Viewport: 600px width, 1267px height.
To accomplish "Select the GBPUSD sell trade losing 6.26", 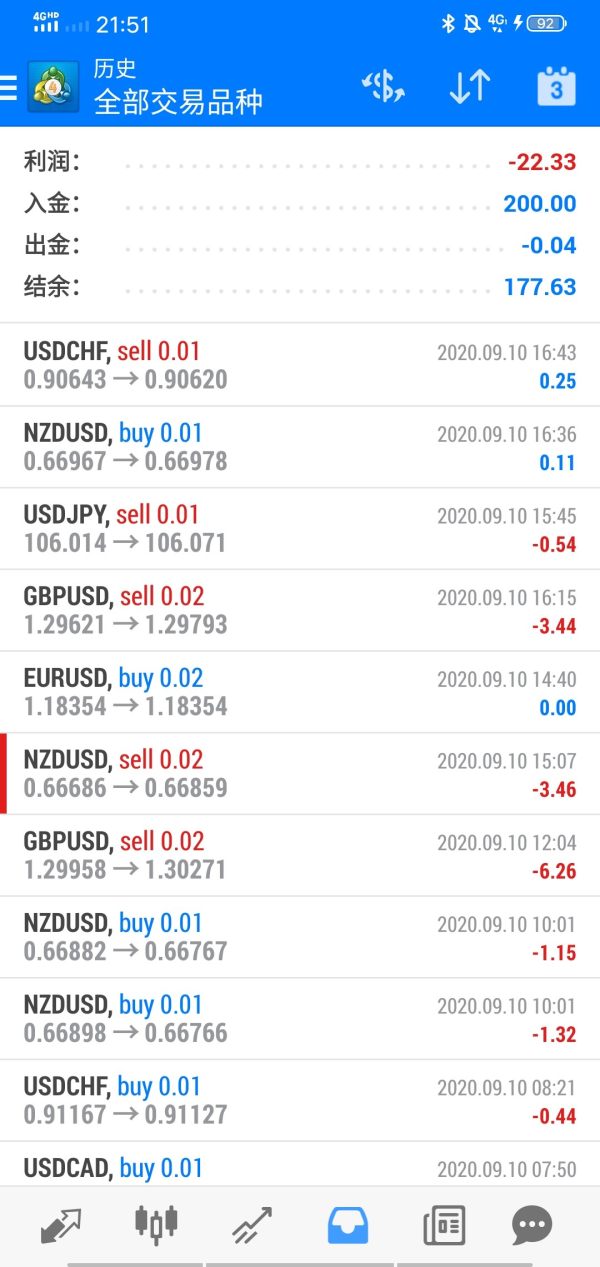I will click(x=300, y=856).
